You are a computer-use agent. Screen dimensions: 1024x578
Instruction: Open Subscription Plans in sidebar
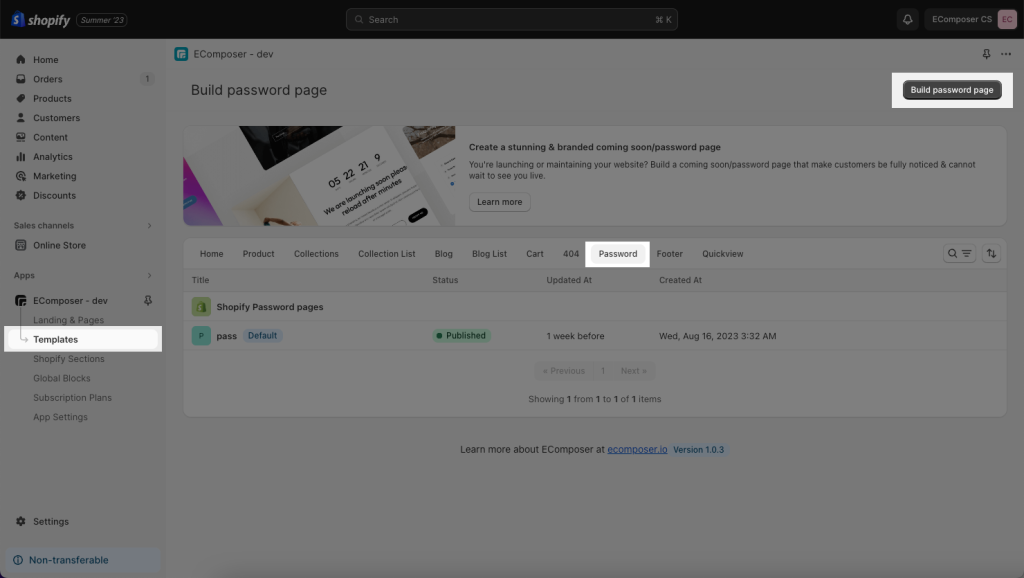coord(72,398)
